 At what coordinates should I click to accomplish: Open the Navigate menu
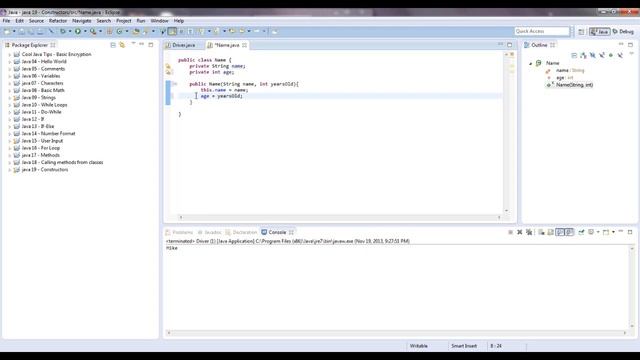82,21
